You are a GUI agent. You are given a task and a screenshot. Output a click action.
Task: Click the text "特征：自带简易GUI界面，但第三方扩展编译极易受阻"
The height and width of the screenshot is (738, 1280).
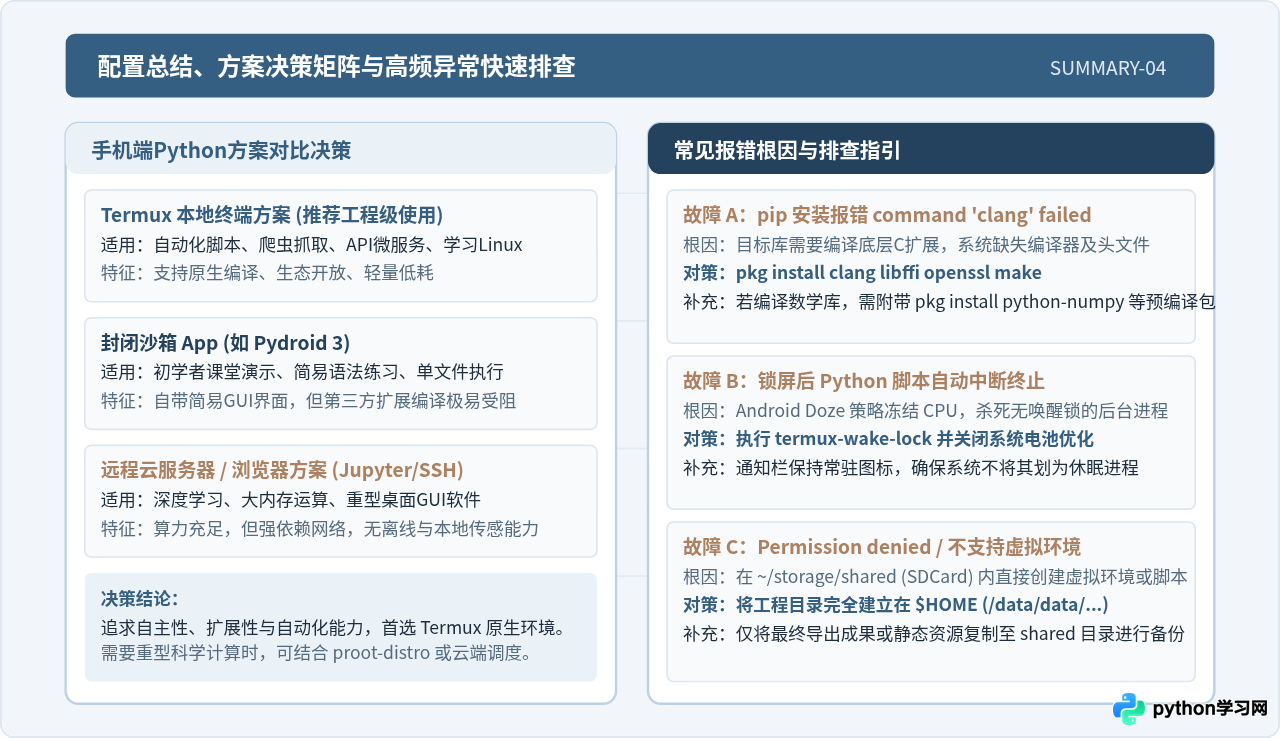[308, 400]
